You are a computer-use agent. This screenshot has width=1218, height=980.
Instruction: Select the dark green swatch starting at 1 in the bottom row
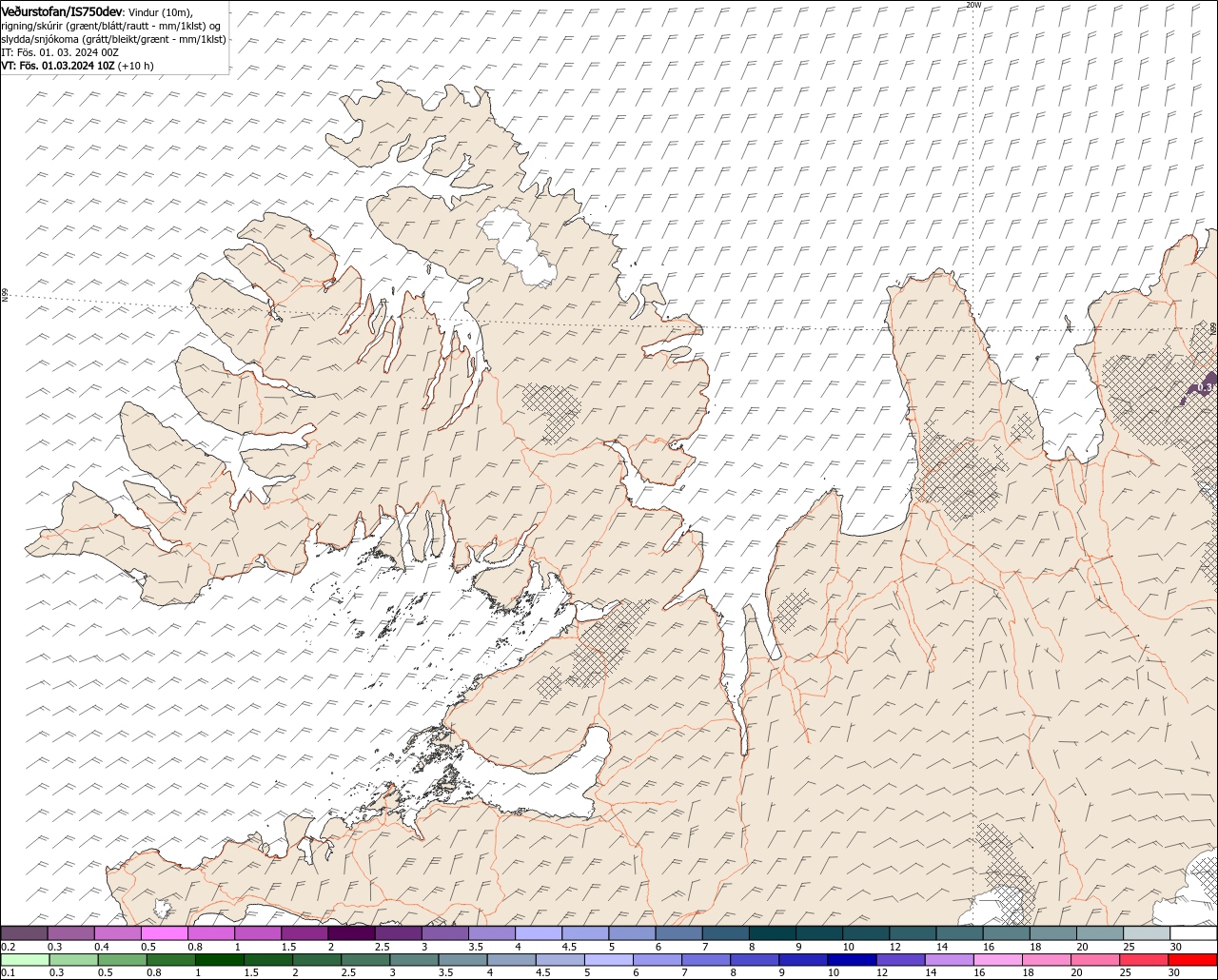[x=221, y=960]
